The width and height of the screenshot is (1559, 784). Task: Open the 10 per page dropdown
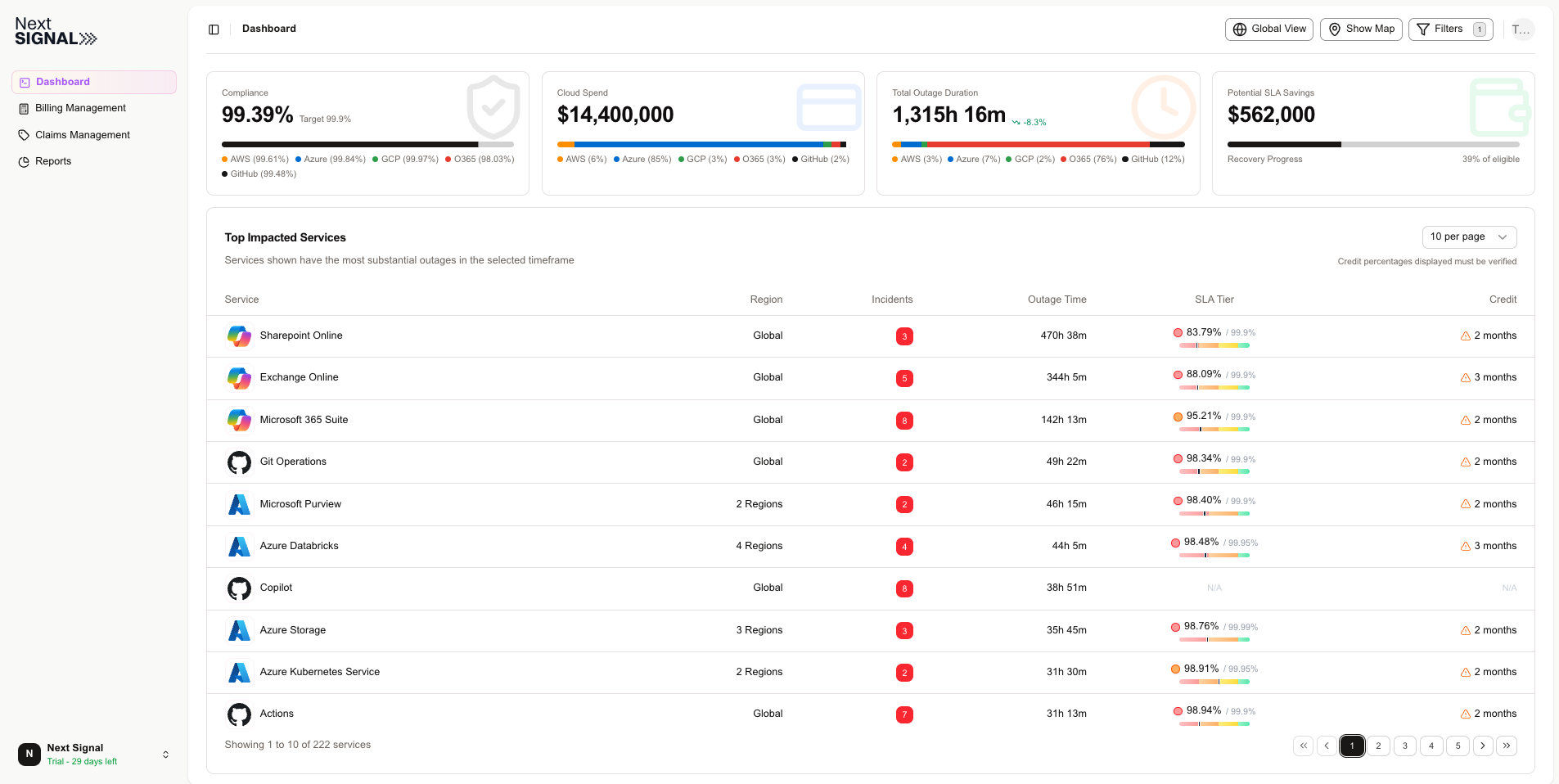point(1469,237)
